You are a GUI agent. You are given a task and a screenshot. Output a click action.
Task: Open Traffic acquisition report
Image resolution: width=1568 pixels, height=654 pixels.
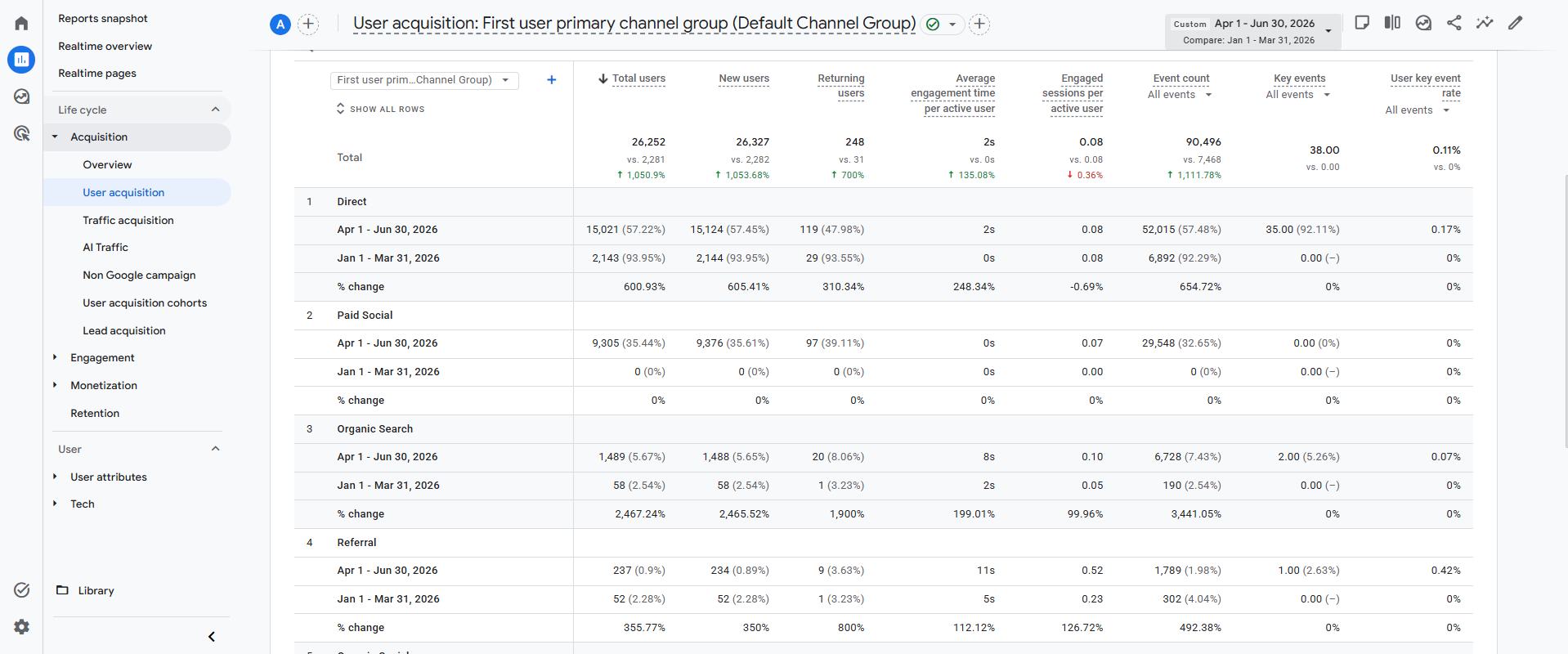128,220
